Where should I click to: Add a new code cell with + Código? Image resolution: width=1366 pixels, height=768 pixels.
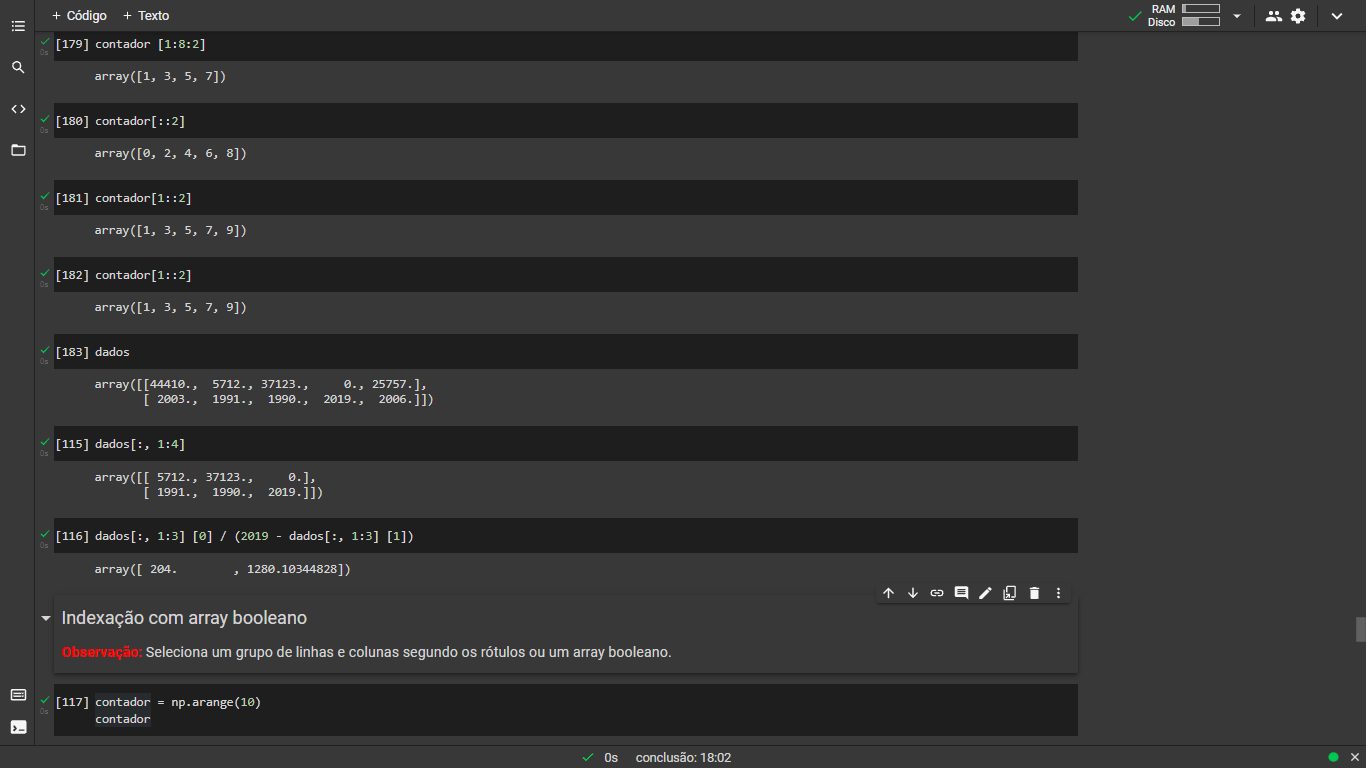coord(79,16)
